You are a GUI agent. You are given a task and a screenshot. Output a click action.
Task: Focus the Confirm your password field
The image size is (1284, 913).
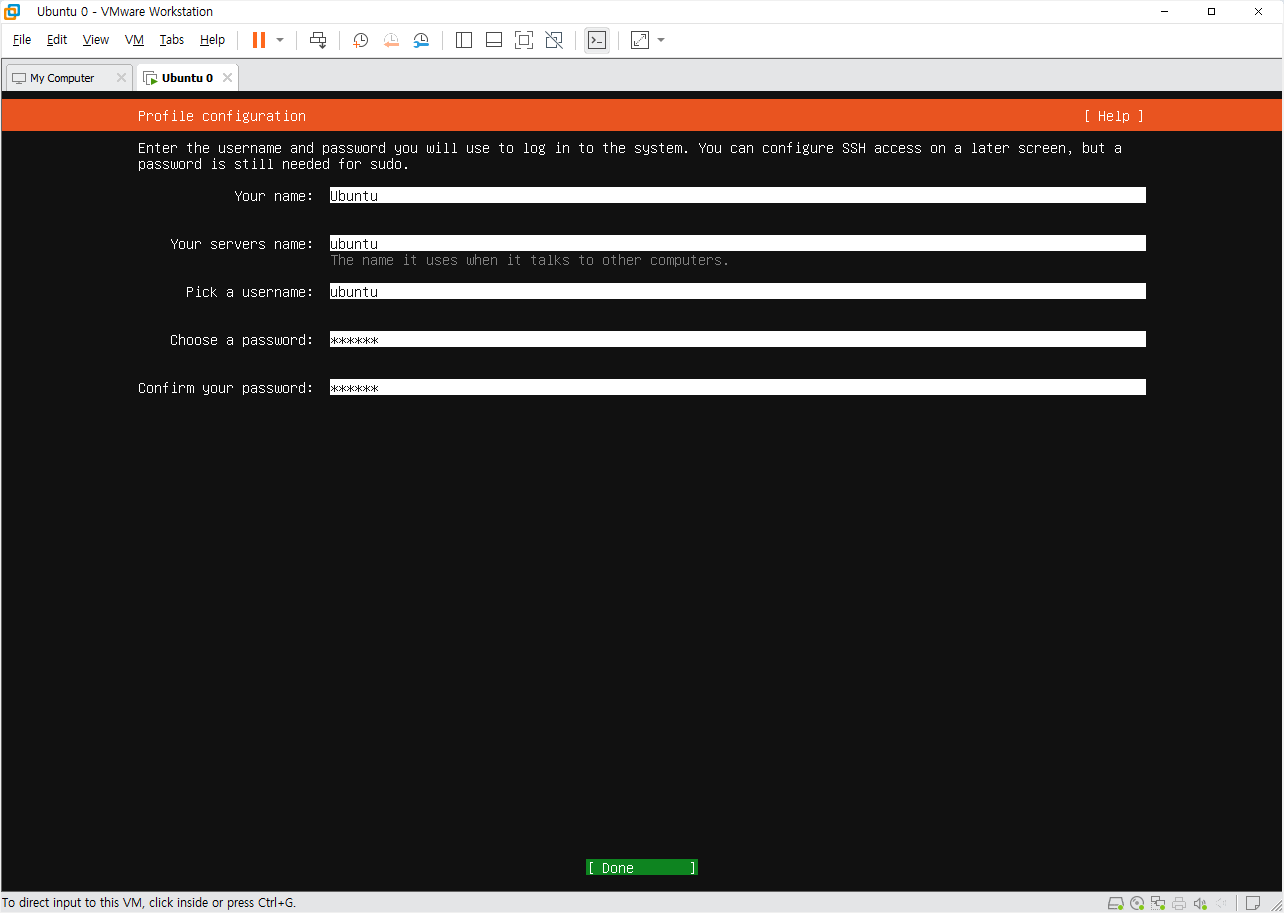[738, 388]
